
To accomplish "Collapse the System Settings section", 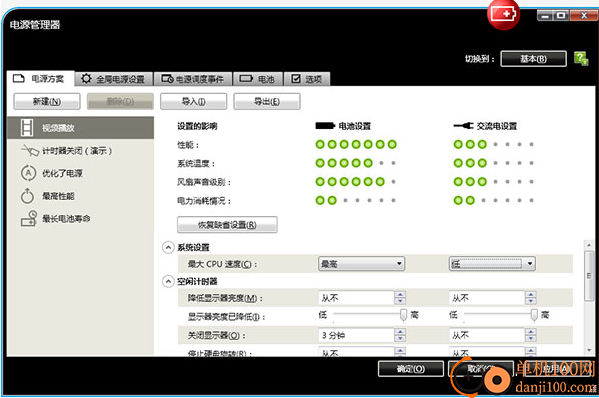I will [168, 248].
